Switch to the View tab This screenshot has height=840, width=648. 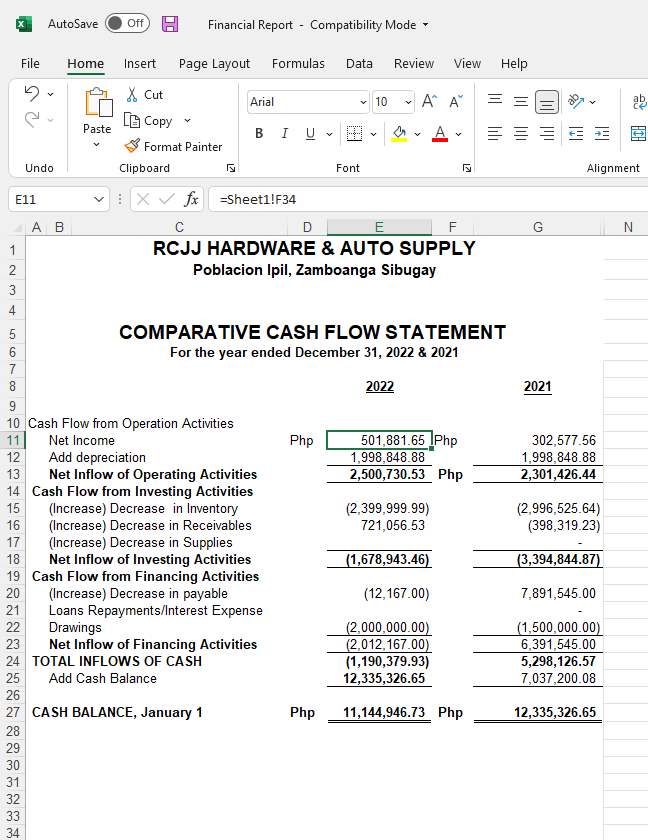[x=468, y=63]
